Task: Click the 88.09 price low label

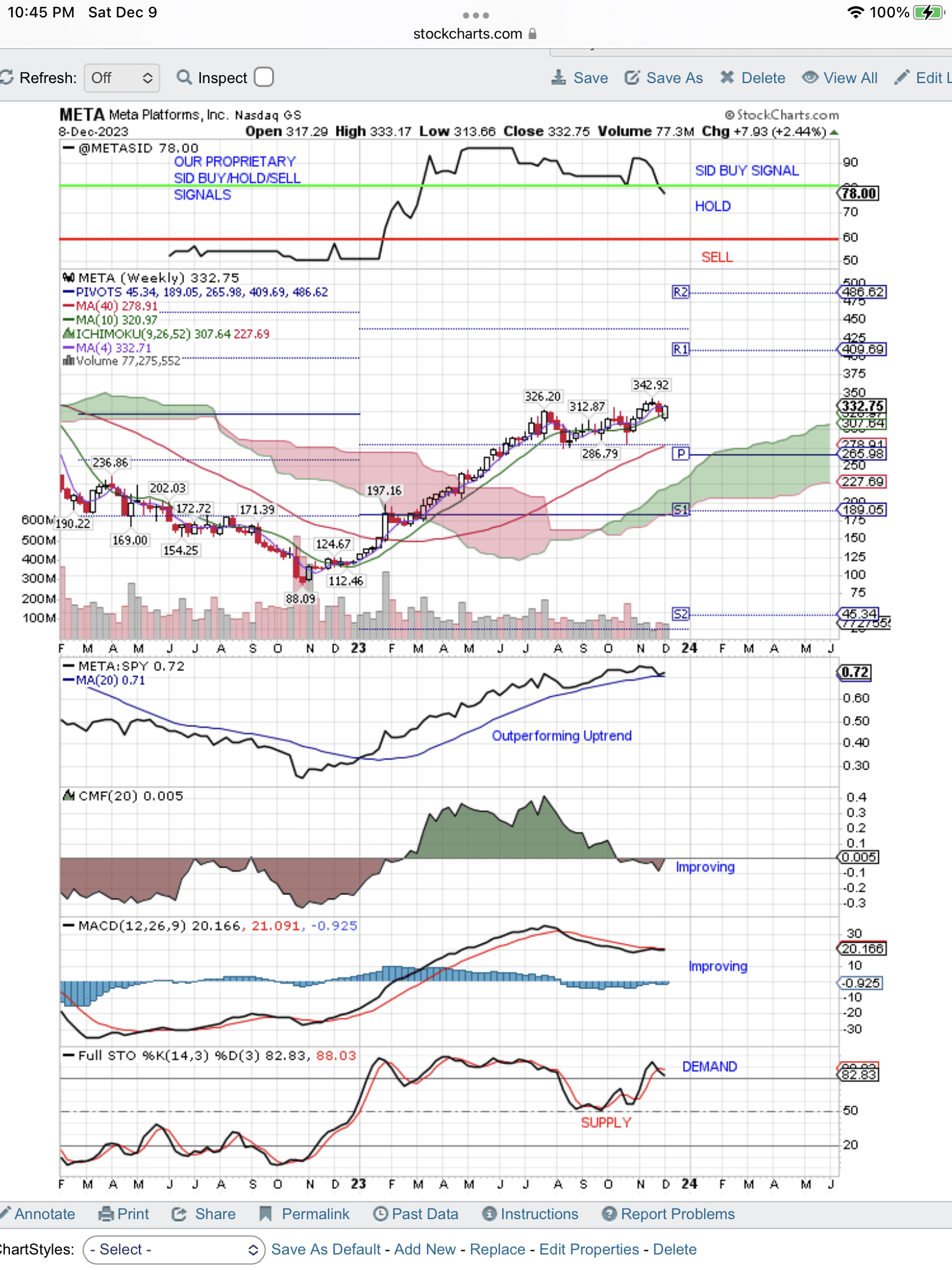Action: [300, 598]
